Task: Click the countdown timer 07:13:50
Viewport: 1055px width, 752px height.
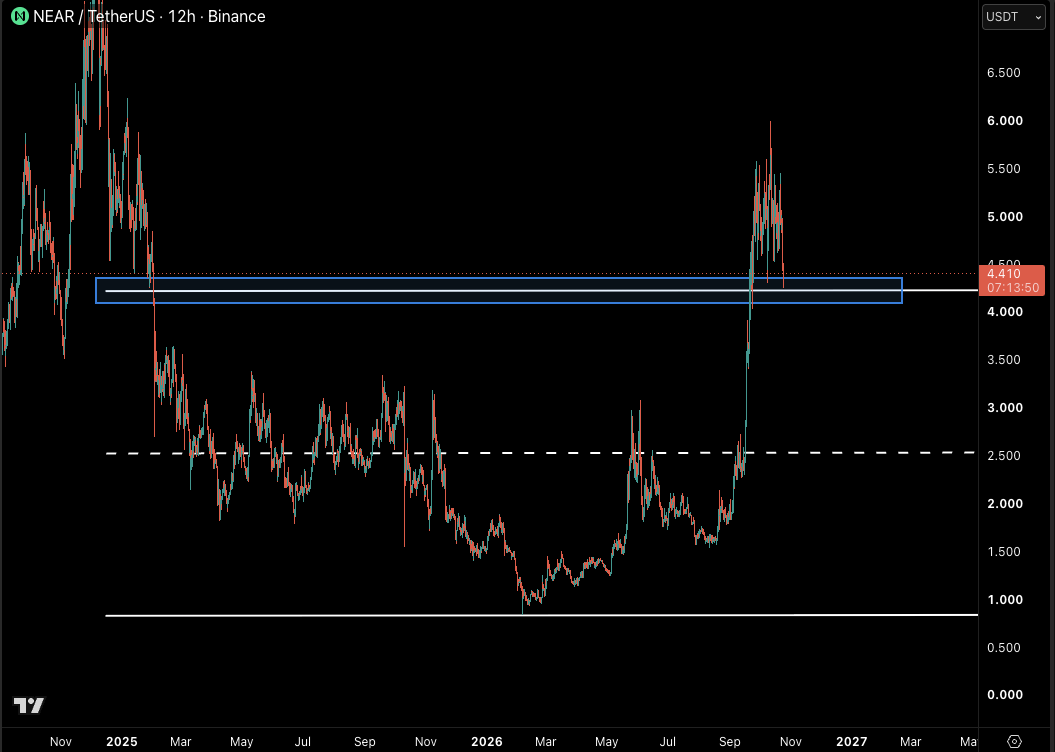Action: (1013, 288)
